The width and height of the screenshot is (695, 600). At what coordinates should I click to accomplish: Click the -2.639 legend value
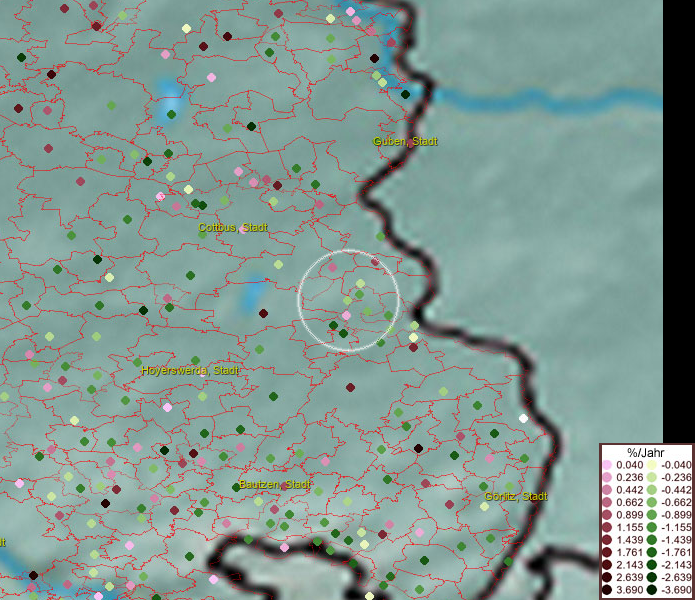(x=676, y=577)
